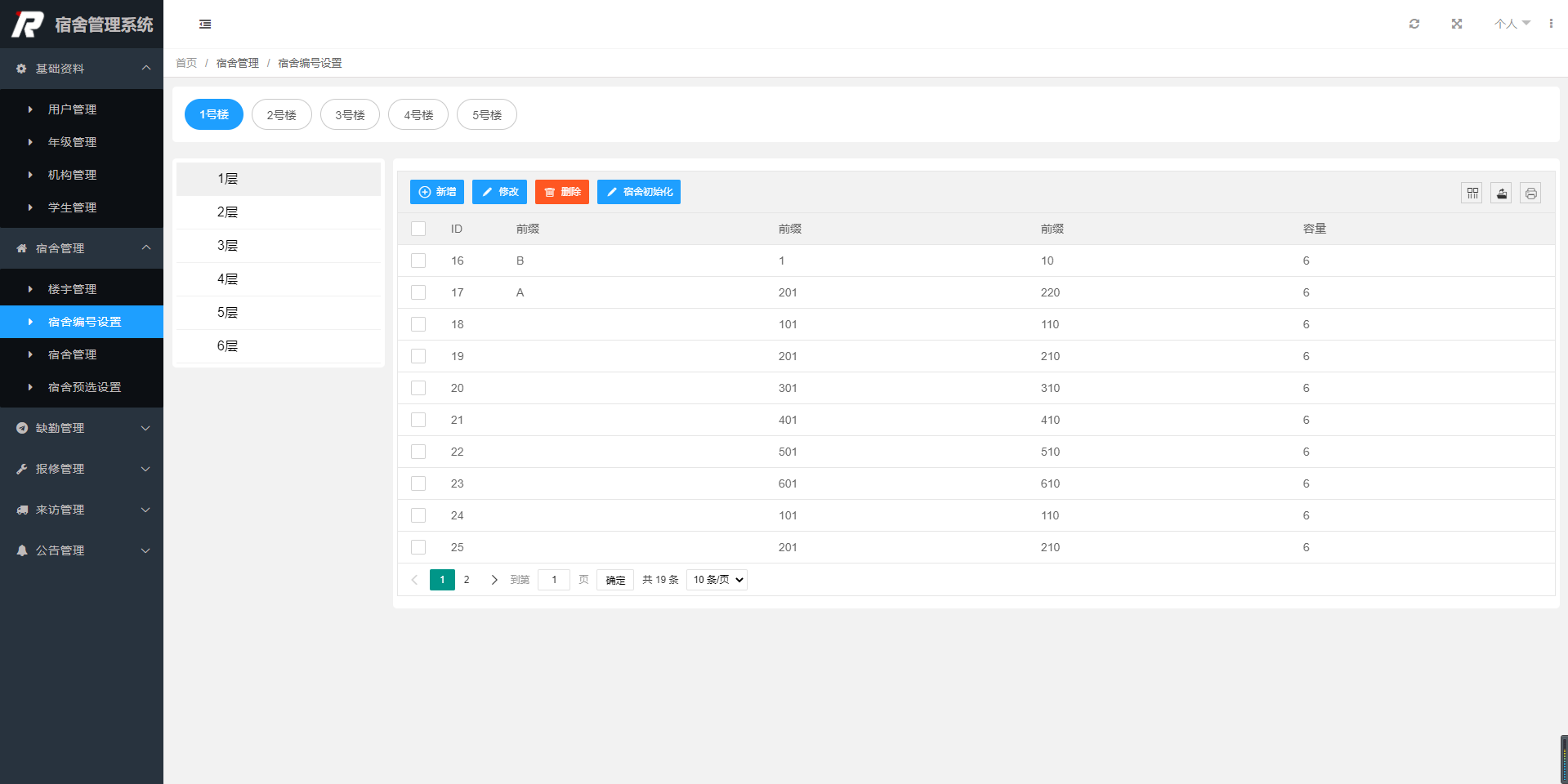
Task: Select floor 6层 in floor list
Action: click(279, 346)
